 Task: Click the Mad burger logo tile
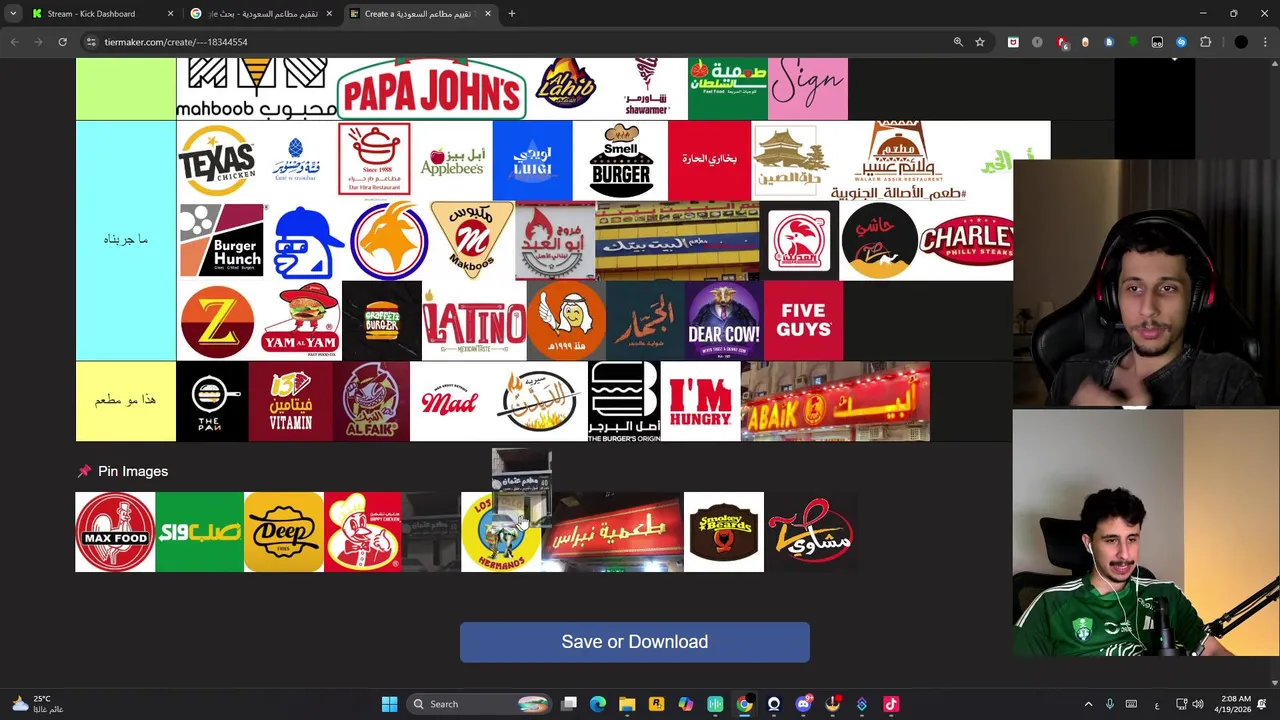click(450, 401)
